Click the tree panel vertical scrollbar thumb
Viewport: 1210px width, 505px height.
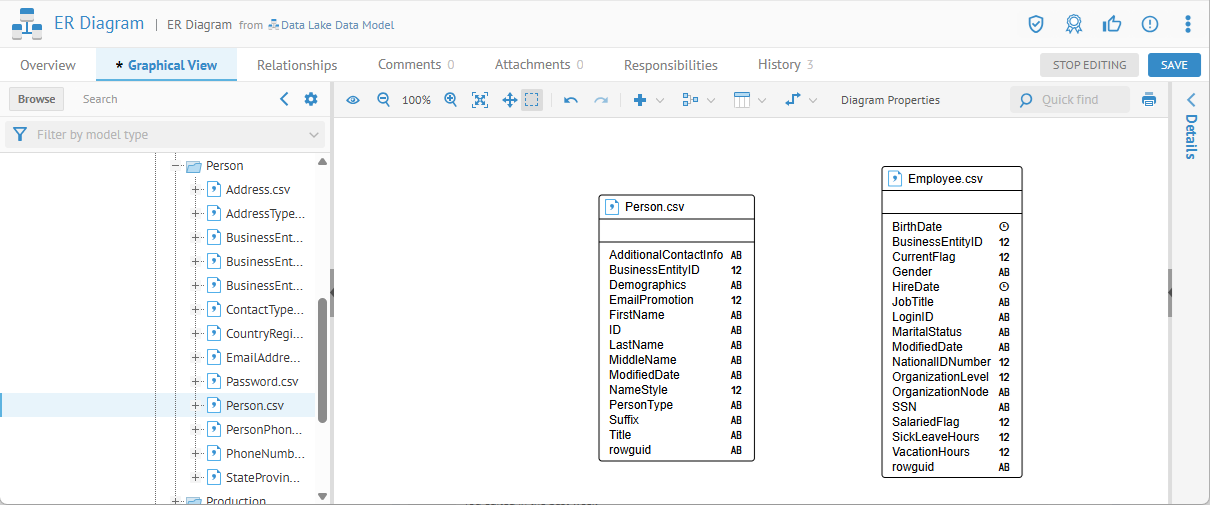pyautogui.click(x=322, y=360)
